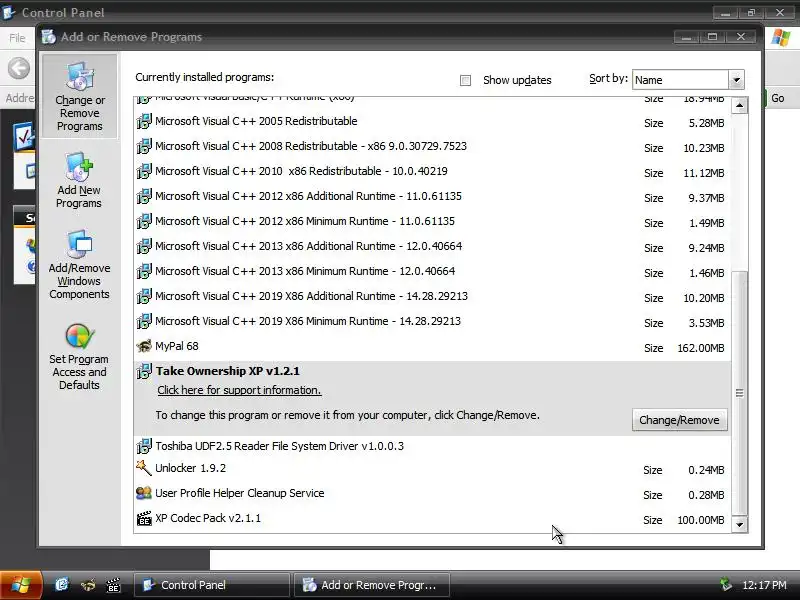Click the Change/Remove button

(679, 420)
